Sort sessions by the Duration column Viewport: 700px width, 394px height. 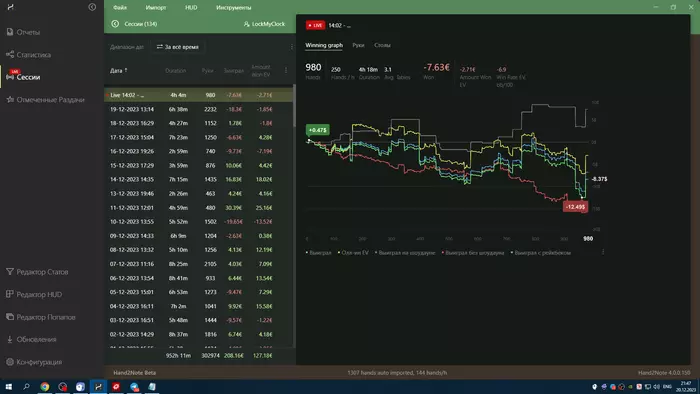[175, 71]
